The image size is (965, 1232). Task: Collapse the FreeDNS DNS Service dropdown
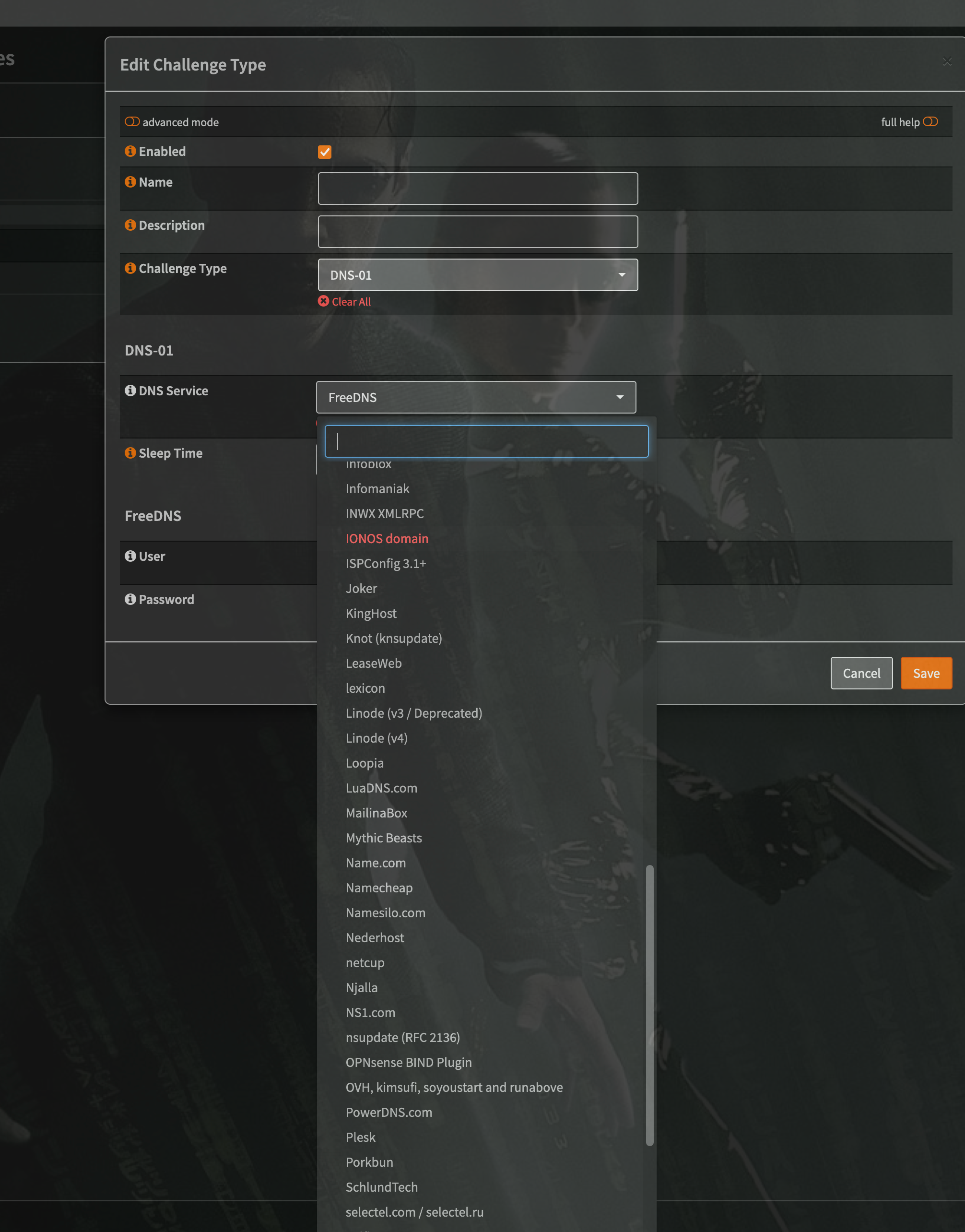click(476, 397)
